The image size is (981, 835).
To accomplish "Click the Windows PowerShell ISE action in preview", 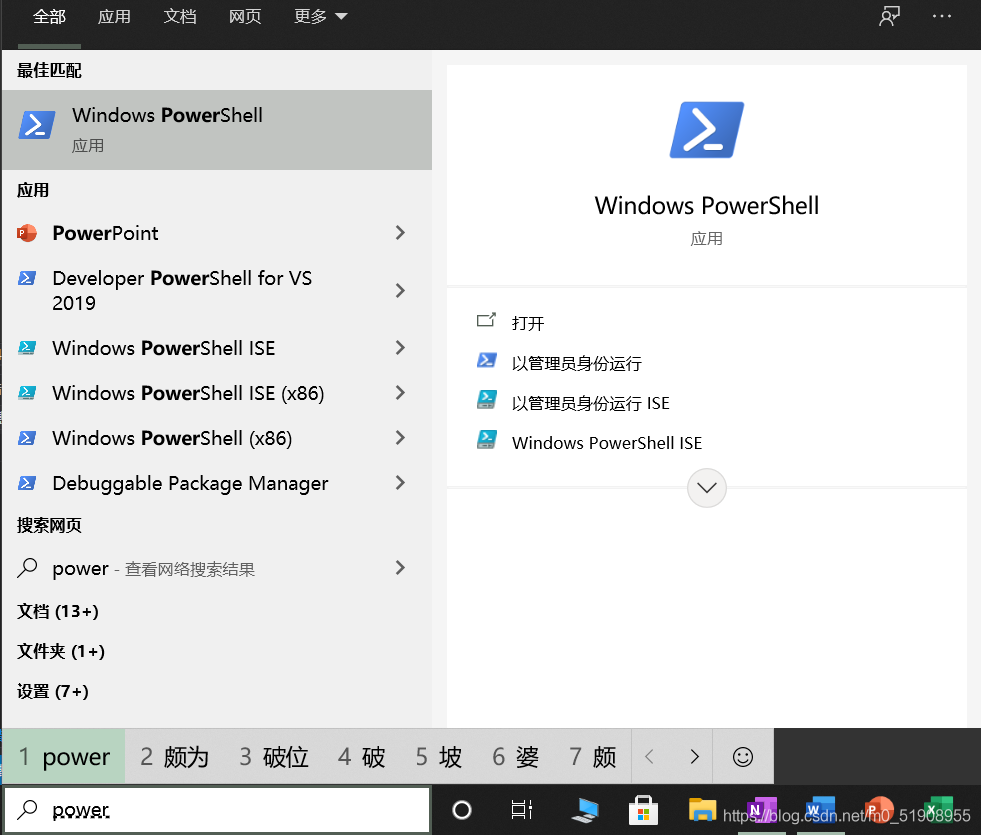I will point(606,443).
